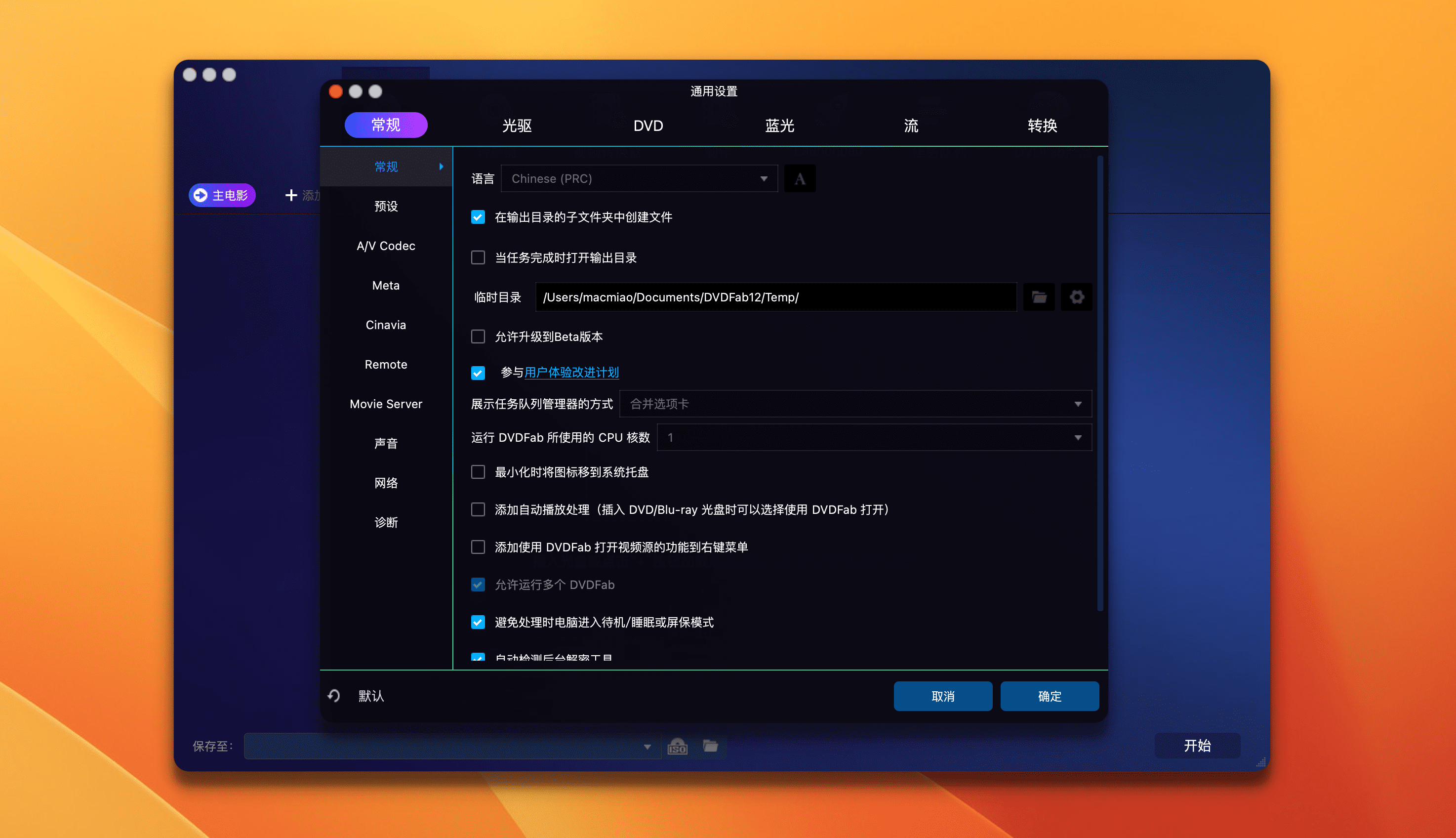The height and width of the screenshot is (838, 1456).
Task: Check 允许升级到Beta版本 option
Action: pos(478,336)
